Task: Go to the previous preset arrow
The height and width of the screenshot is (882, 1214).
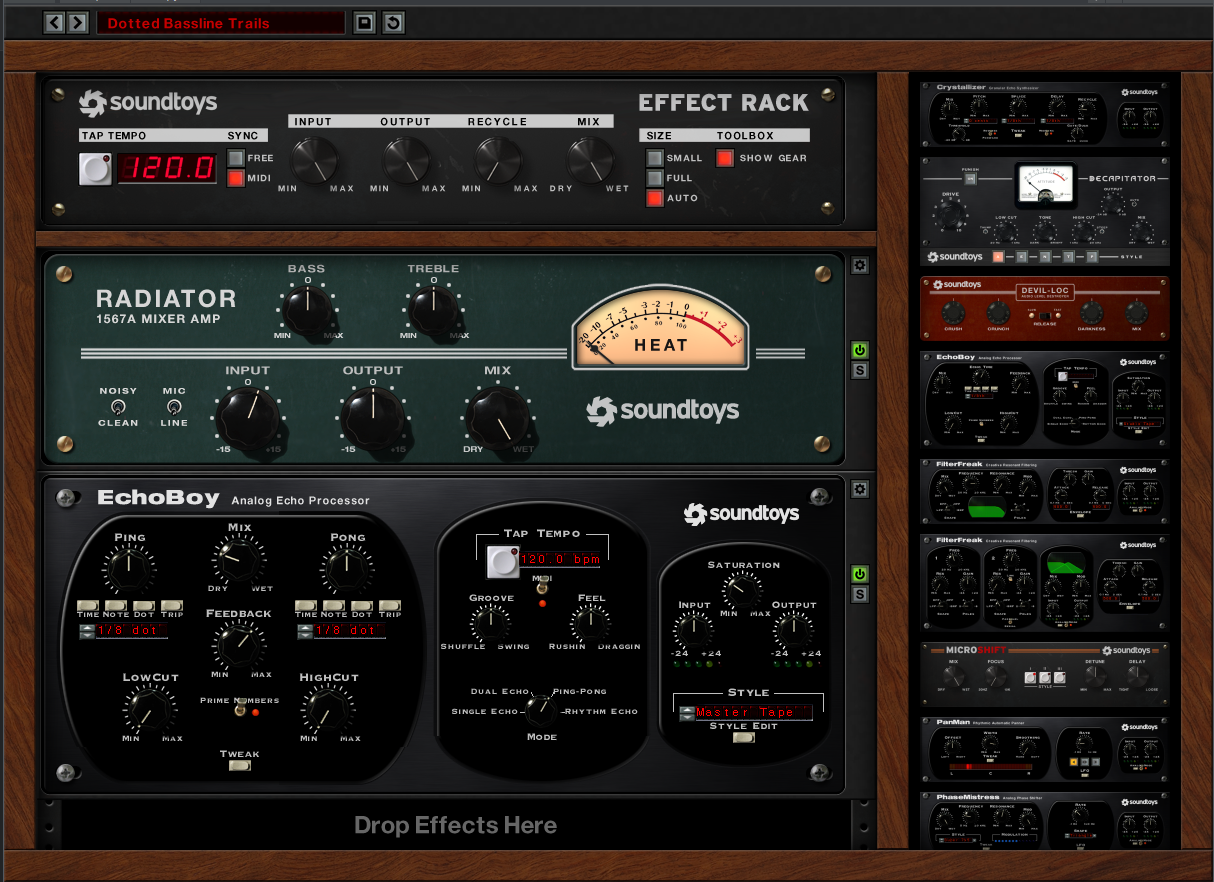Action: click(55, 22)
